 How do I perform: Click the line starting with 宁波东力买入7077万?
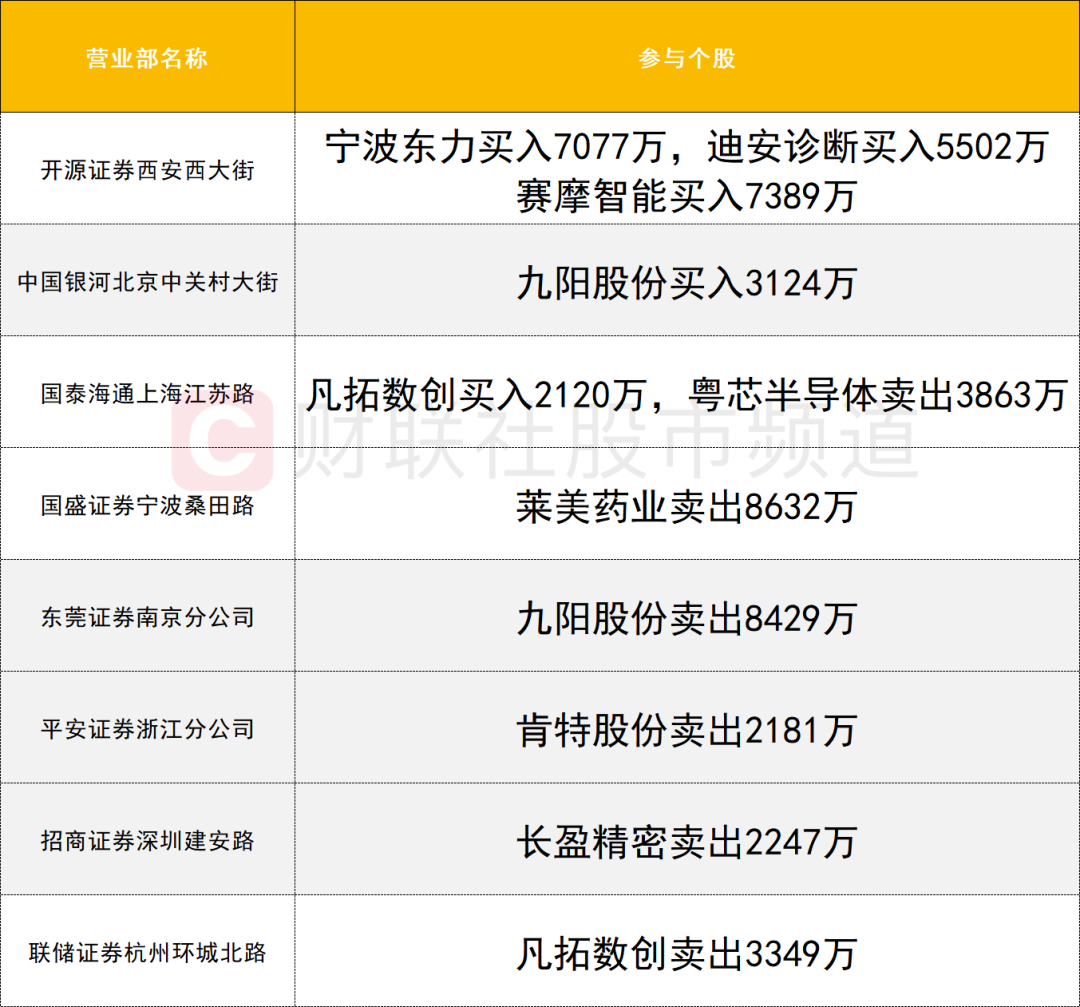click(687, 147)
